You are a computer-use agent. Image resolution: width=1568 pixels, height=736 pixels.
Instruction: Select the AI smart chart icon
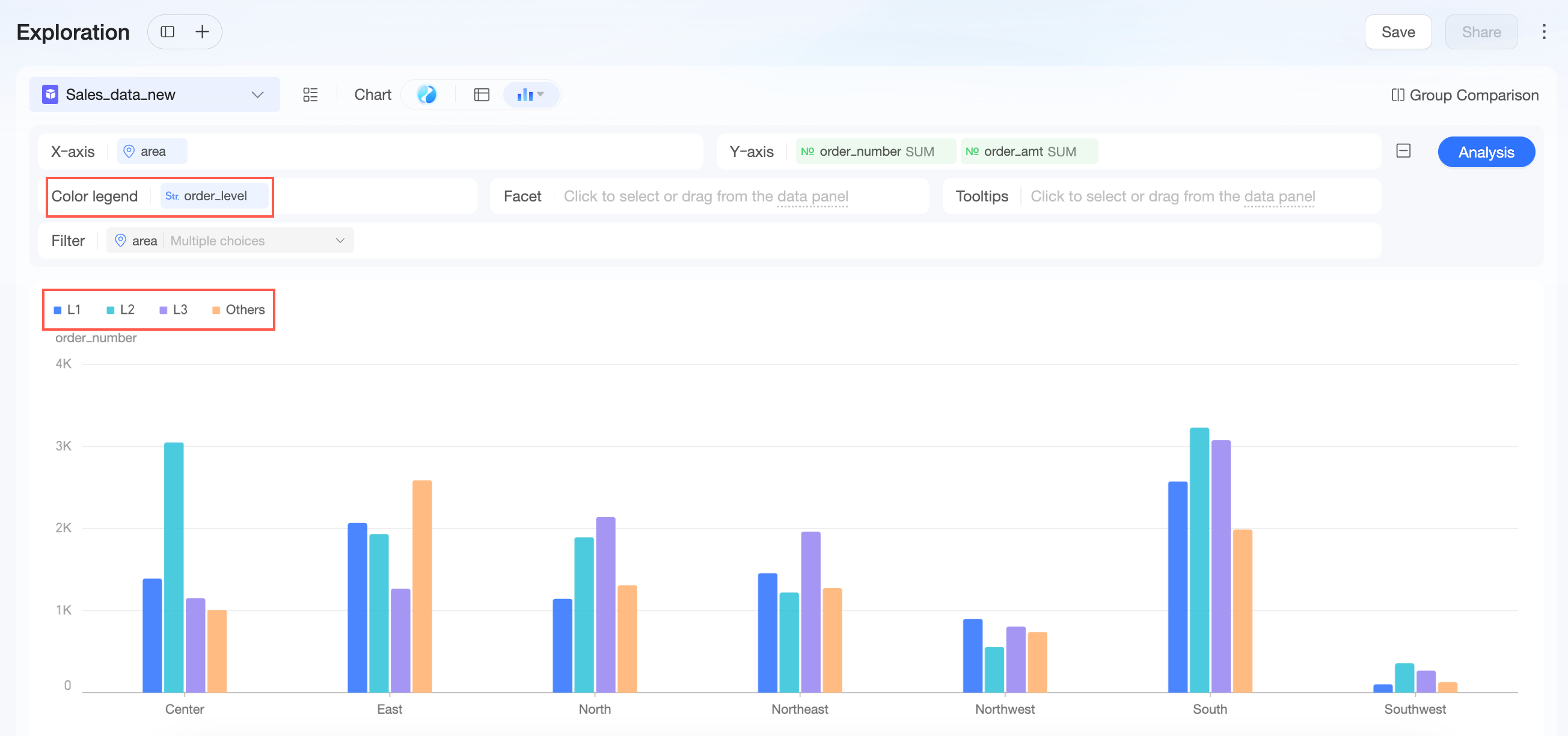427,94
